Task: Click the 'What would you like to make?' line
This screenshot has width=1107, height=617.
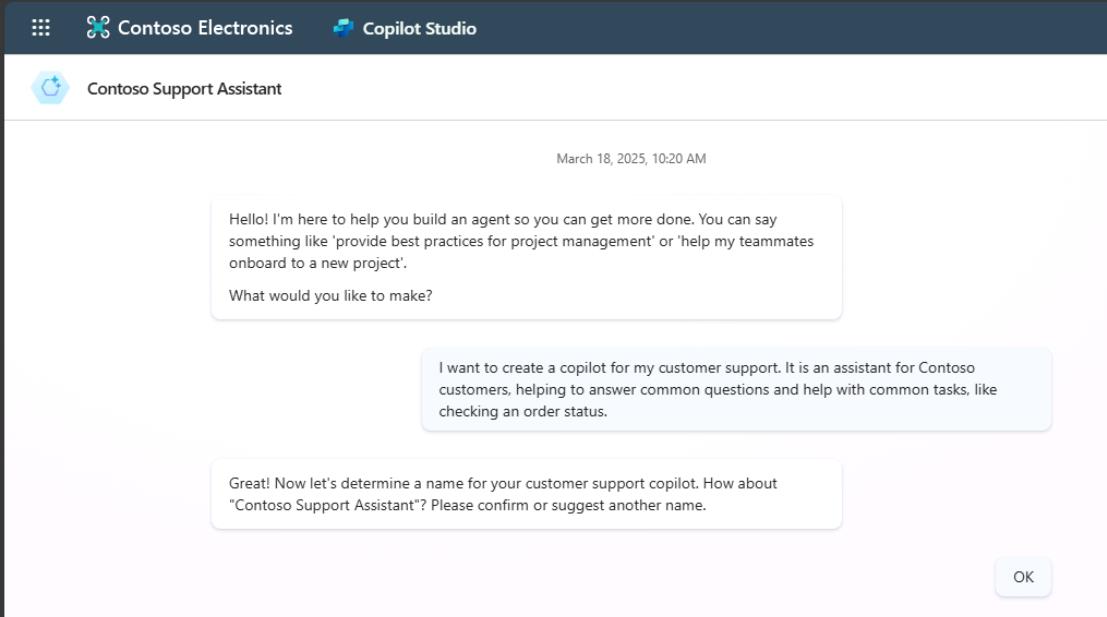Action: [330, 296]
